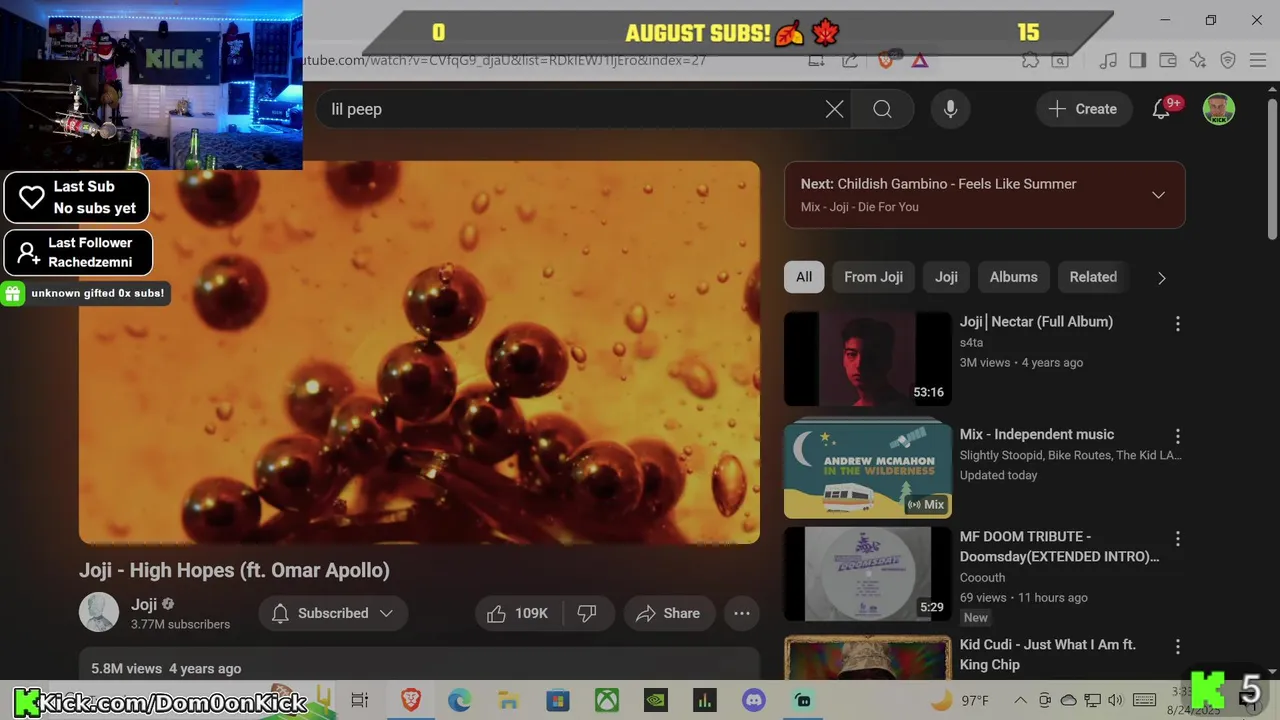Screen dimensions: 1280x720
Task: Open the browser hamburger main menu
Action: pyautogui.click(x=1258, y=60)
